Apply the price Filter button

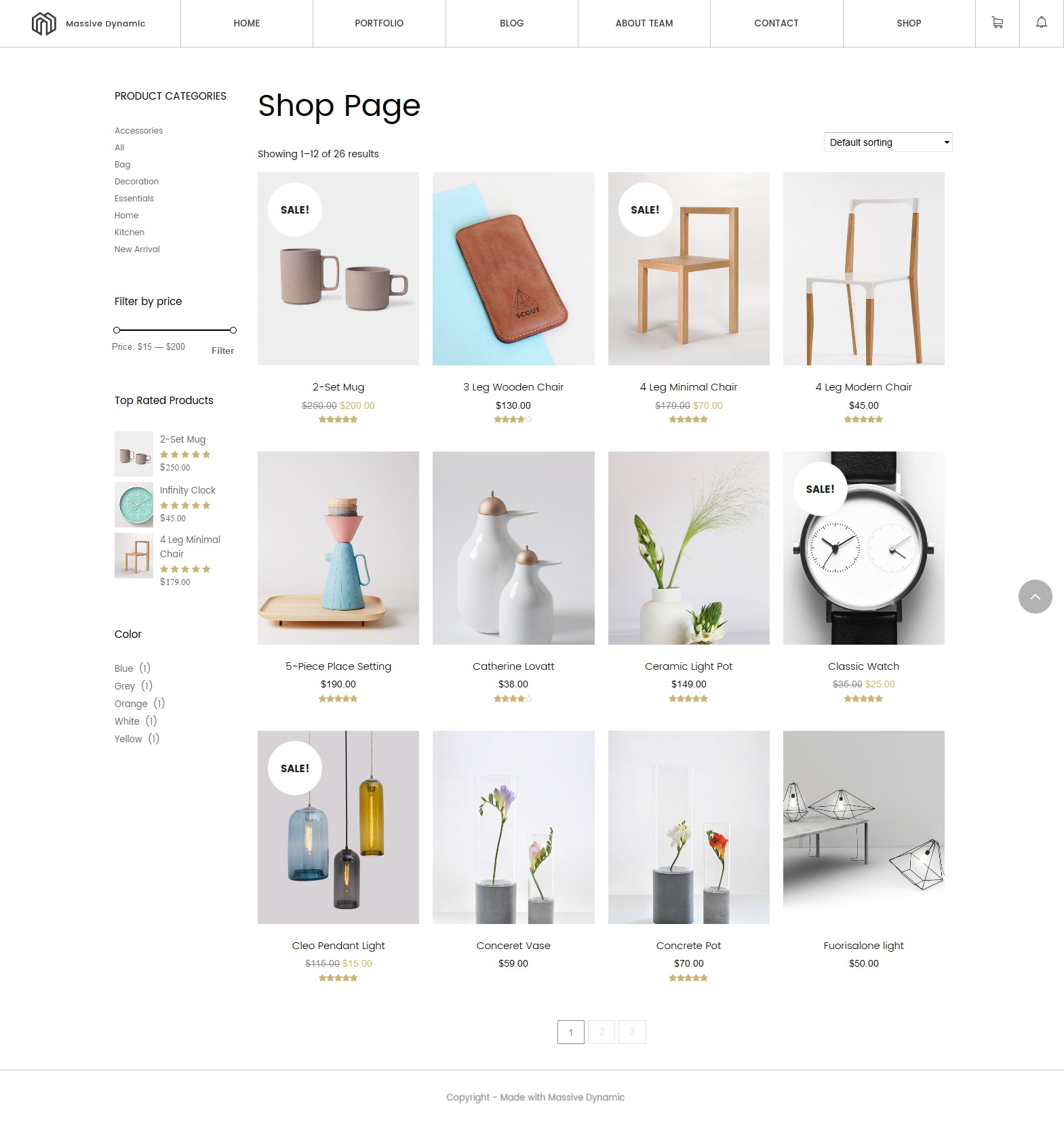click(222, 350)
